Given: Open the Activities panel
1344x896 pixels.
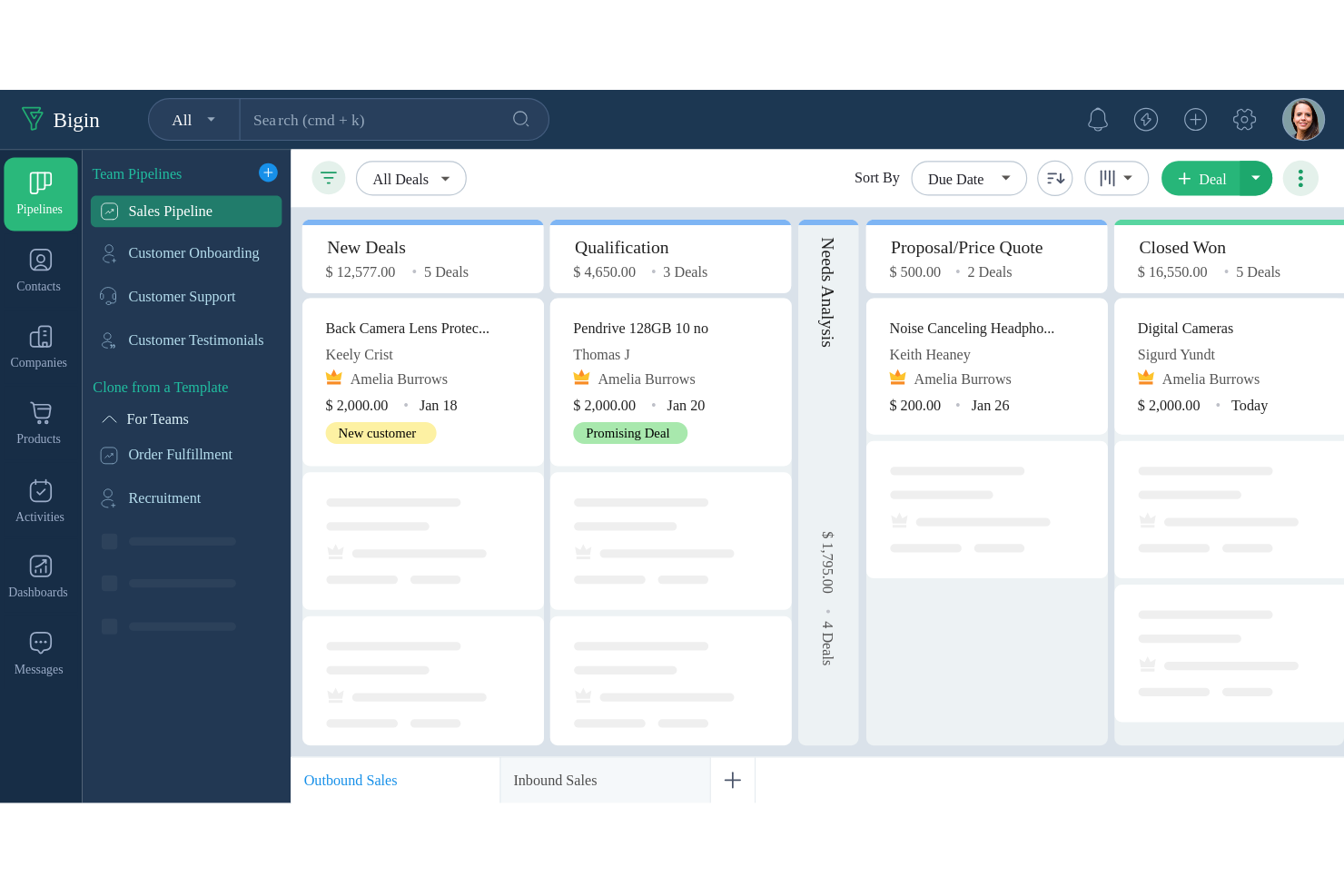Looking at the screenshot, I should pos(40,500).
